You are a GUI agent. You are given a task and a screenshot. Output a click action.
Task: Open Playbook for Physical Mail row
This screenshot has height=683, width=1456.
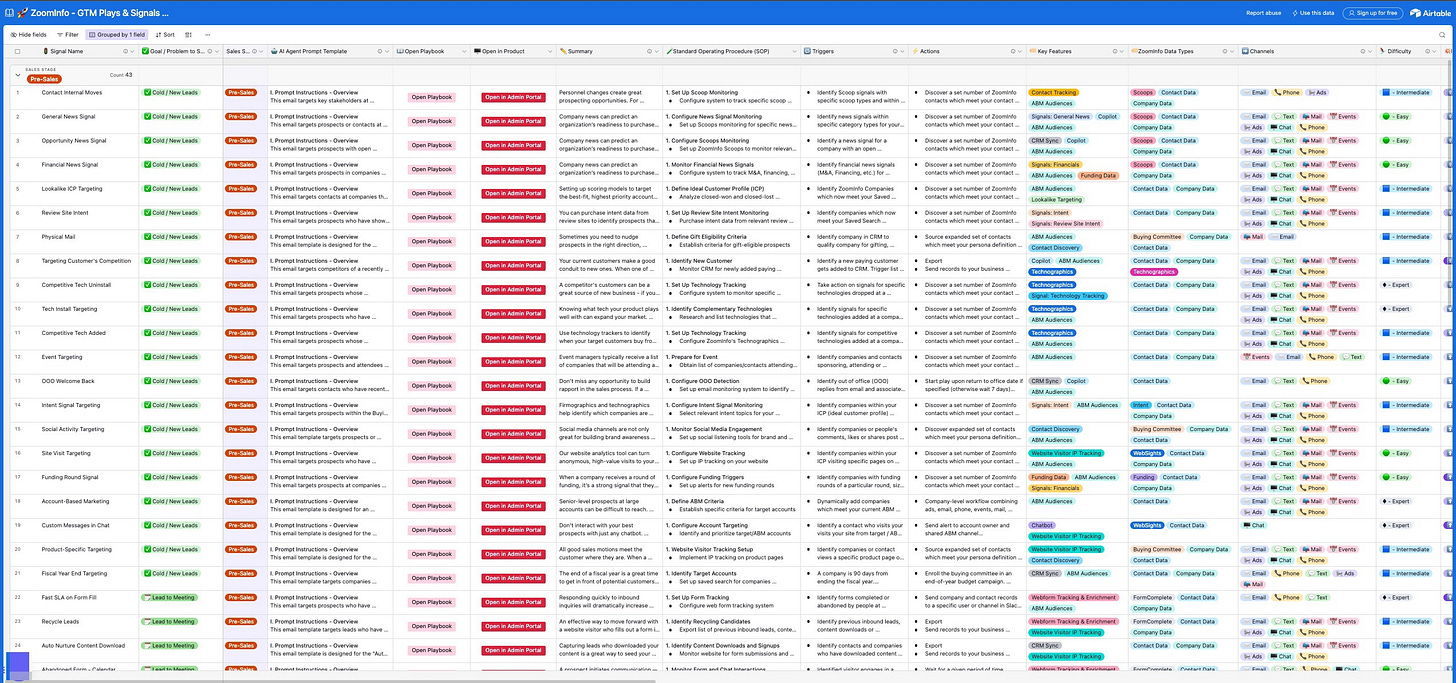[431, 241]
